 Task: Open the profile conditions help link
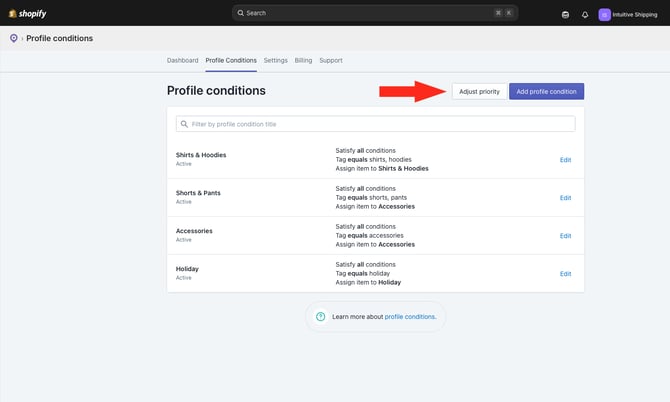point(409,317)
